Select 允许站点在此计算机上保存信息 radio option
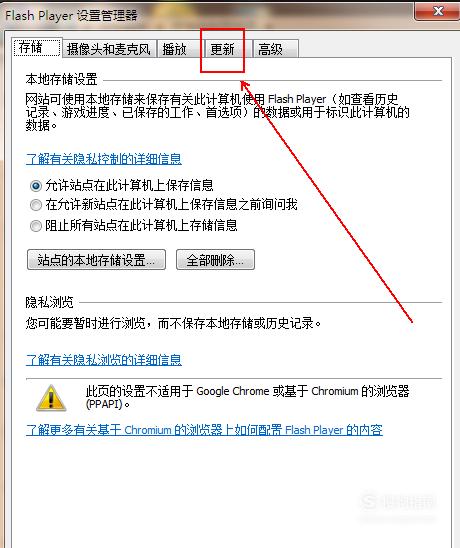This screenshot has width=460, height=548. pos(36,186)
